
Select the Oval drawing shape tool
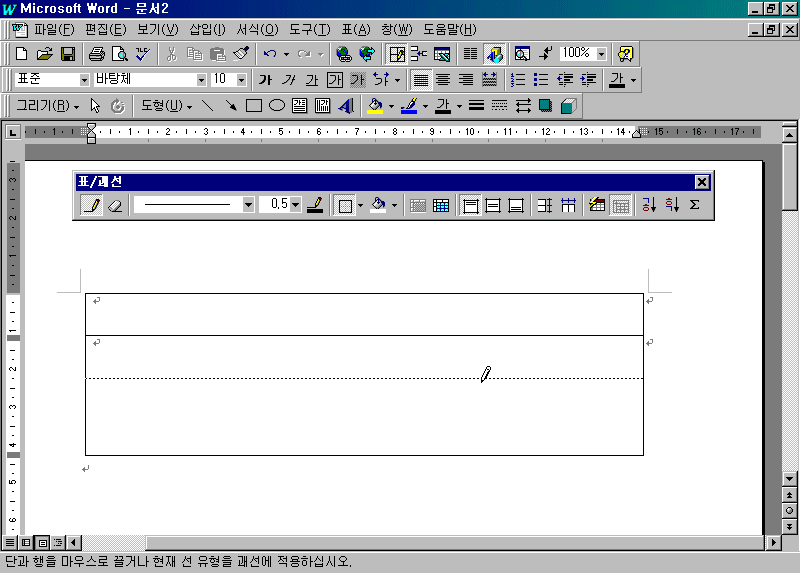pyautogui.click(x=277, y=105)
